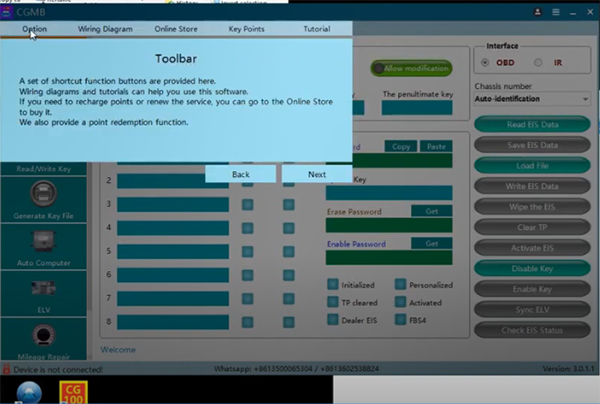The width and height of the screenshot is (600, 404).
Task: Click Next in the Toolbar tutorial
Action: pyautogui.click(x=316, y=174)
